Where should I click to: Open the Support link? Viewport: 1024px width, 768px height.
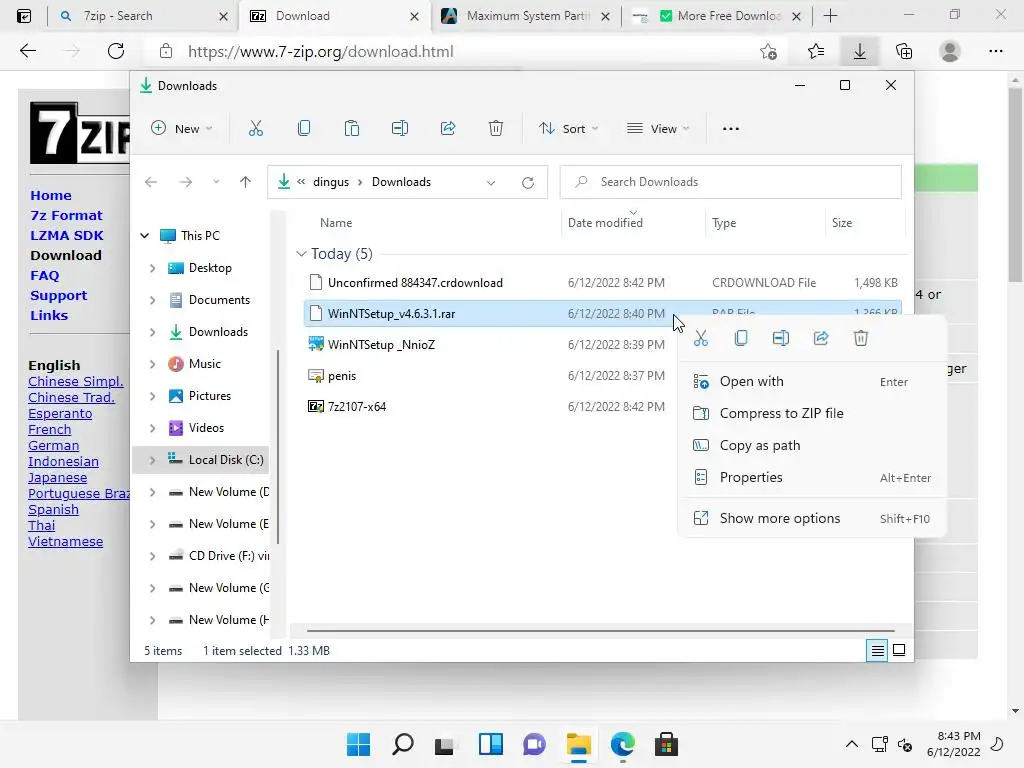58,296
